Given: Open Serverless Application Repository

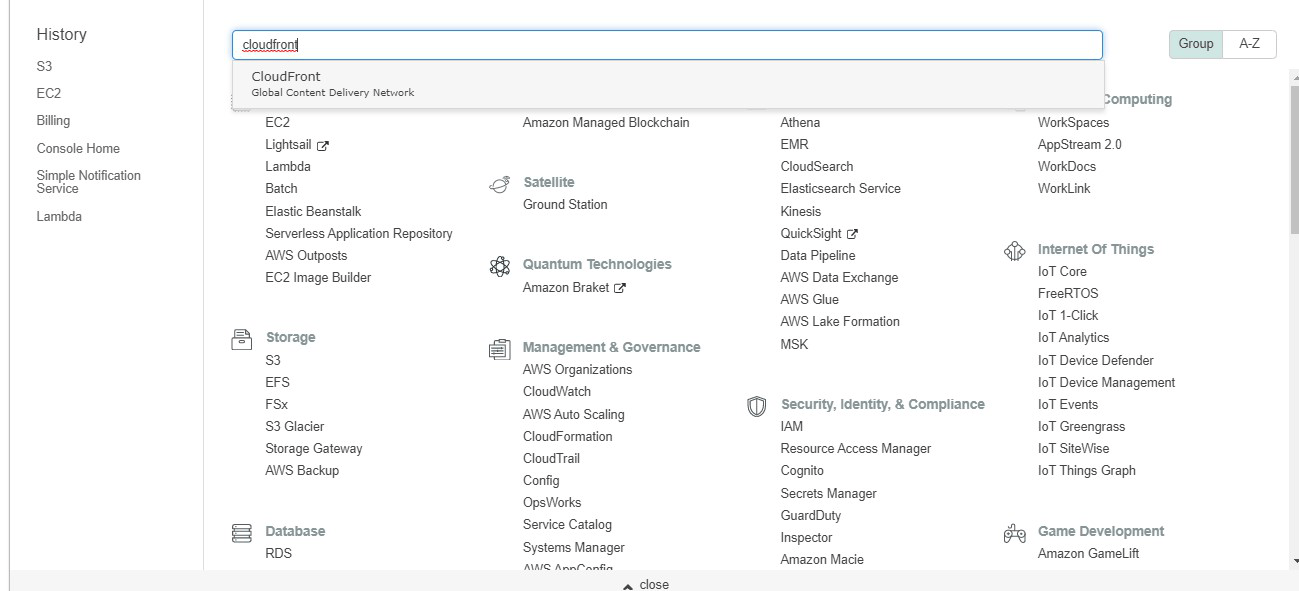Looking at the screenshot, I should point(359,234).
